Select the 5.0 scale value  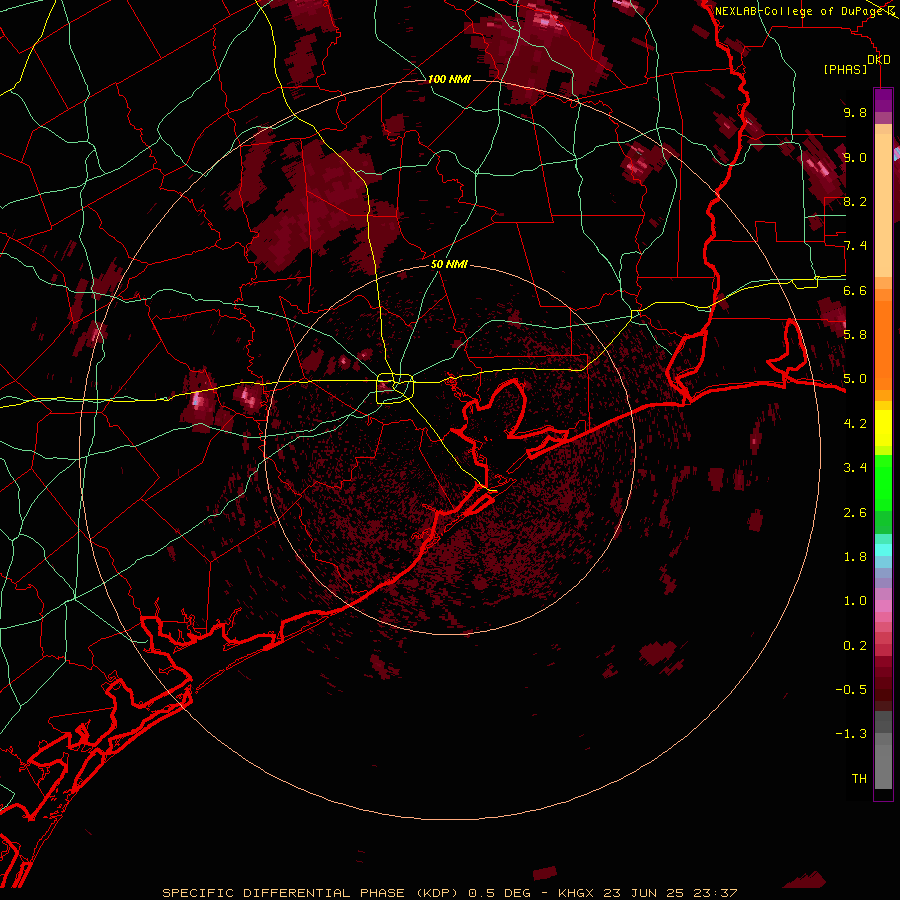855,379
